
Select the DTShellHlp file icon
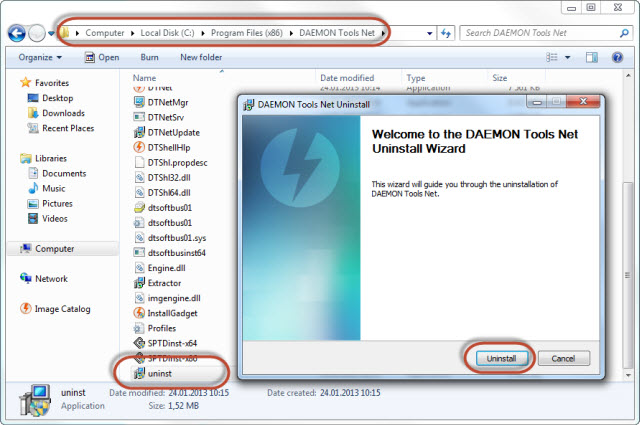click(139, 147)
